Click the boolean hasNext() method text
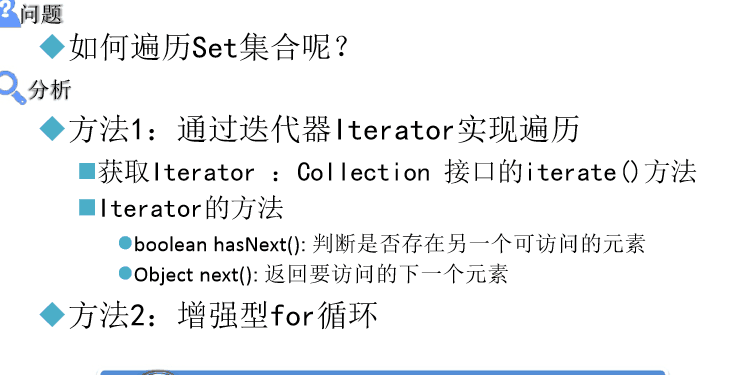This screenshot has height=375, width=756. (219, 244)
